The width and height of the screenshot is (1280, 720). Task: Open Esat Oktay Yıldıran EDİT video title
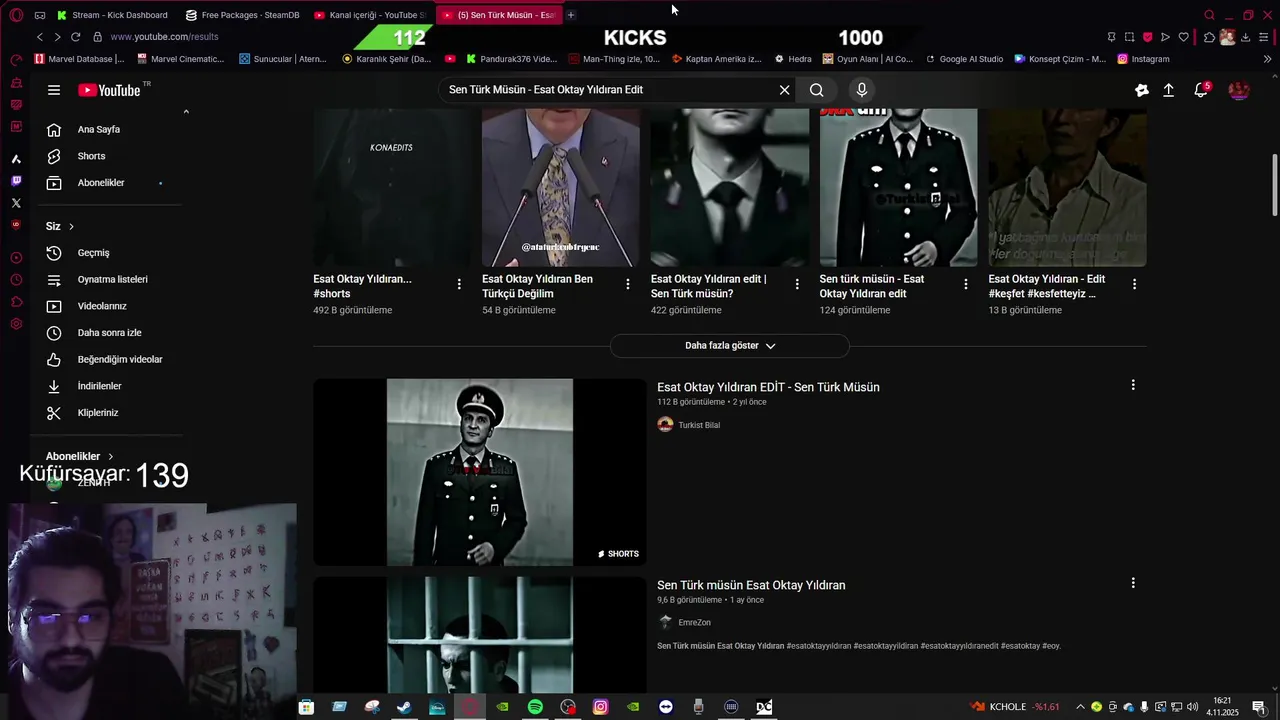click(768, 387)
